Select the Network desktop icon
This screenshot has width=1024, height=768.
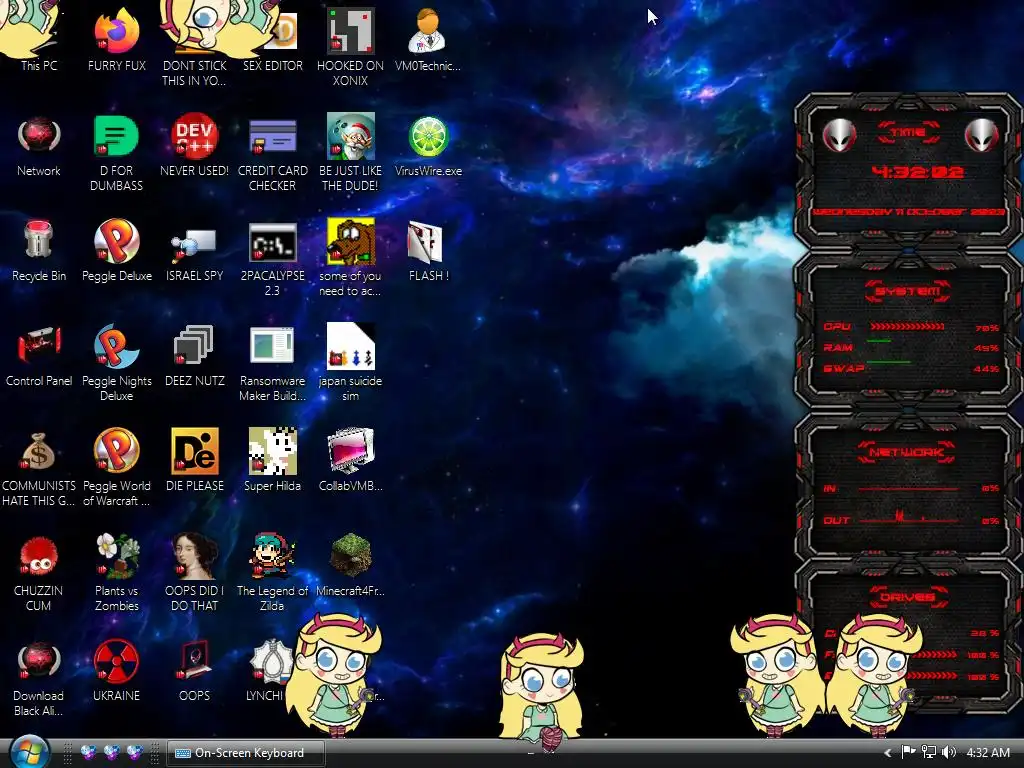[x=39, y=145]
